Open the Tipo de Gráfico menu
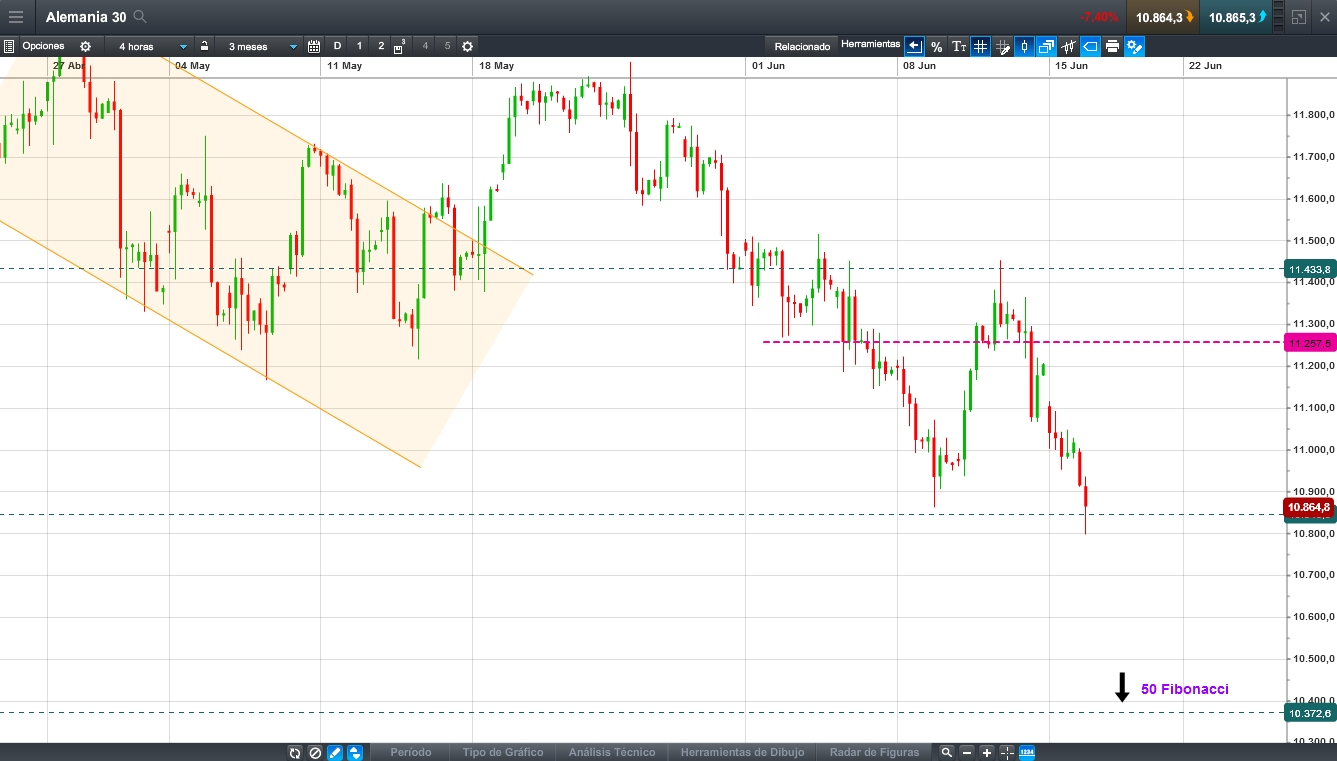 (503, 752)
